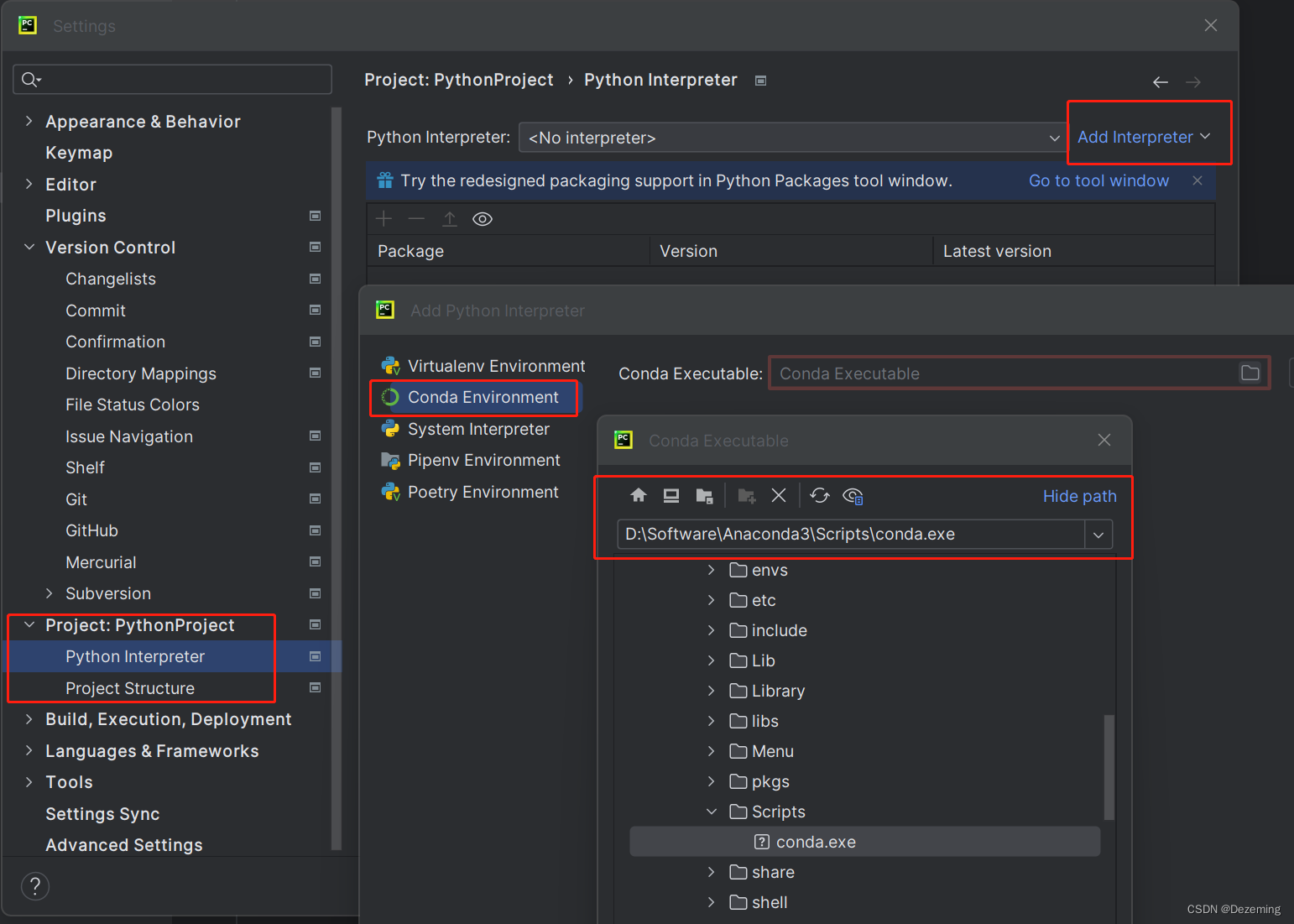1294x924 pixels.
Task: Click the project-level icon beside Project Structure
Action: [x=315, y=687]
